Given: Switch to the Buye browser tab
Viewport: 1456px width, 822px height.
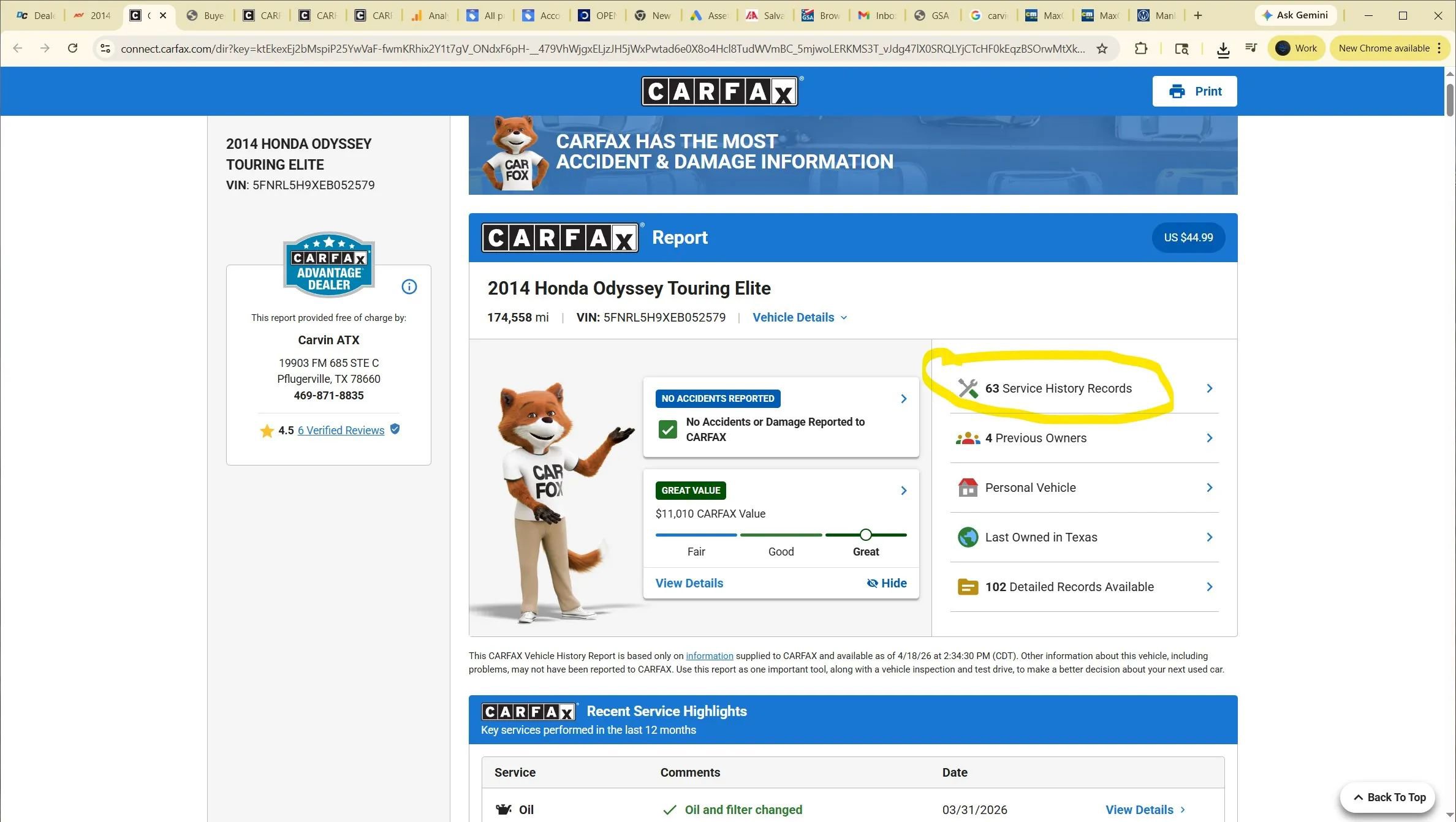Looking at the screenshot, I should click(206, 15).
